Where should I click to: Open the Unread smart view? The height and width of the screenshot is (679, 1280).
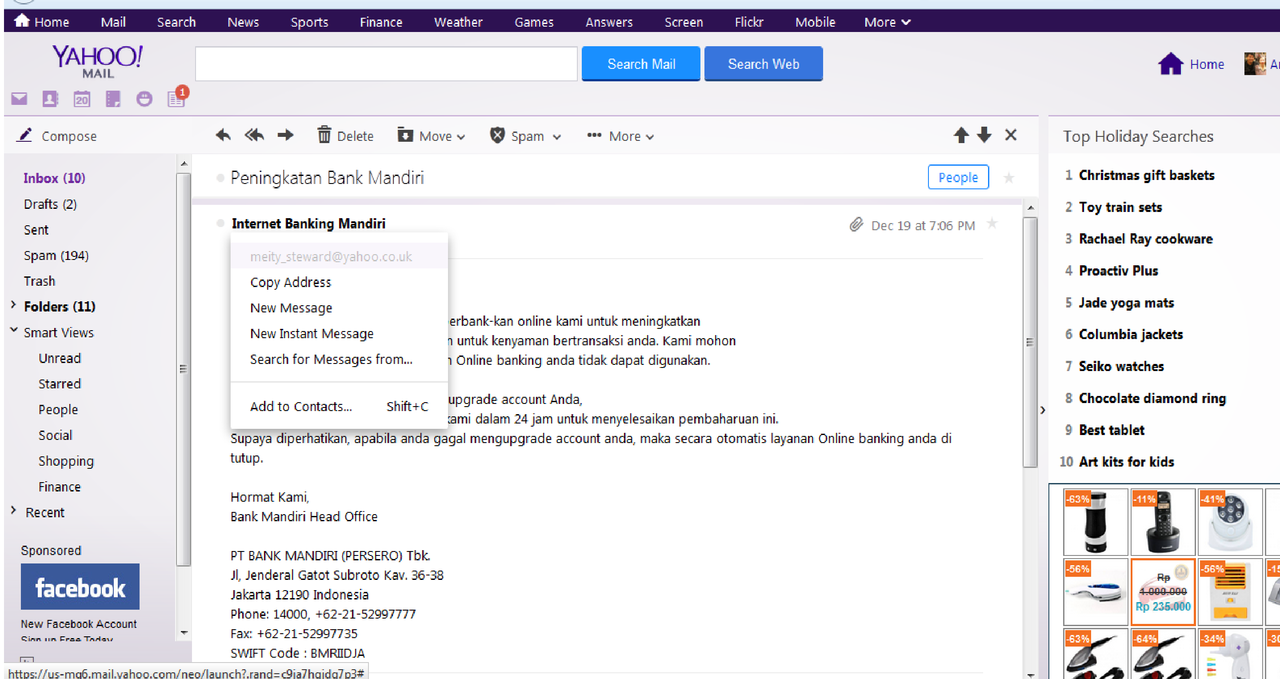tap(60, 358)
